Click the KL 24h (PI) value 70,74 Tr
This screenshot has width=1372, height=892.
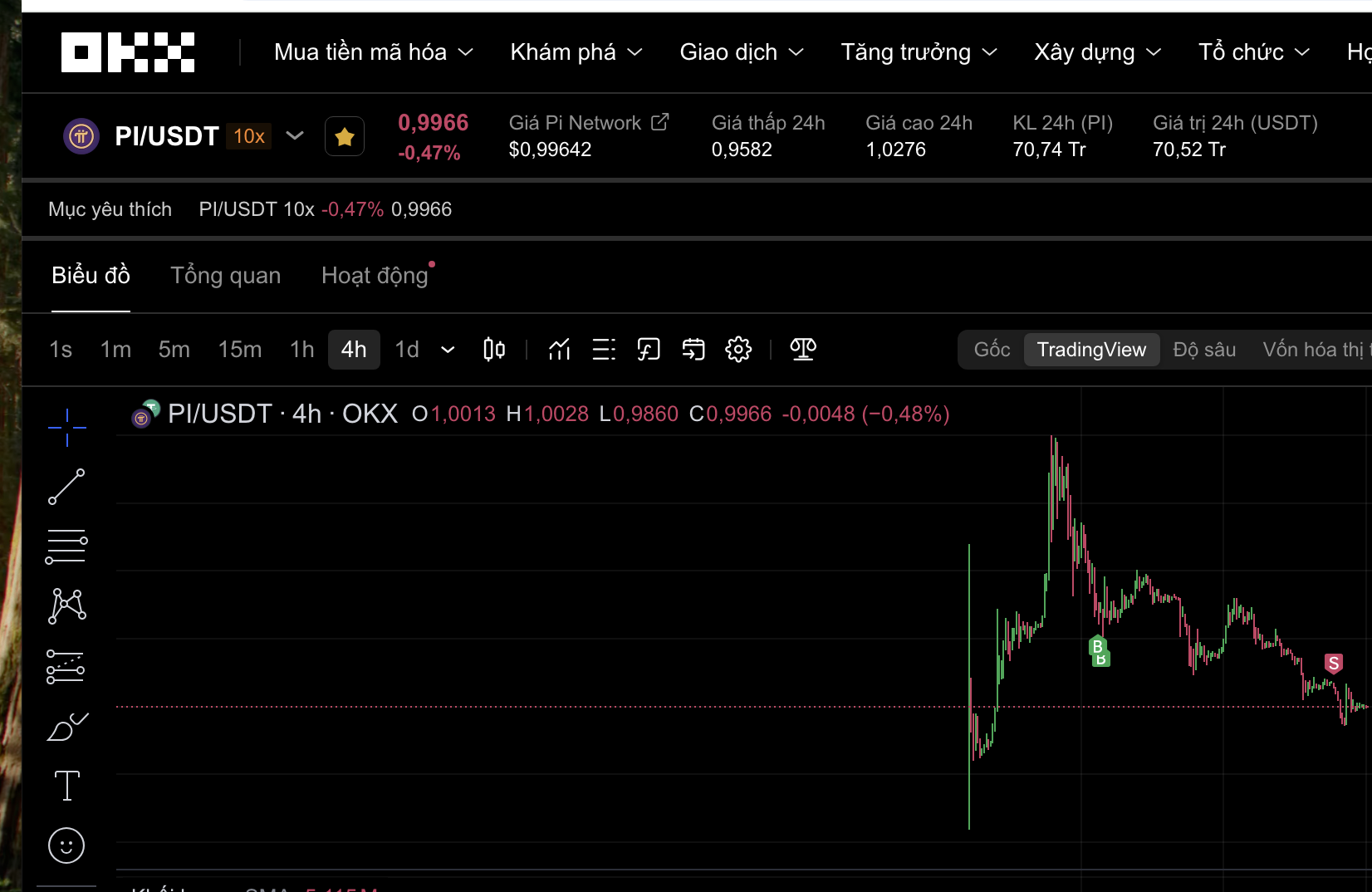1049,149
